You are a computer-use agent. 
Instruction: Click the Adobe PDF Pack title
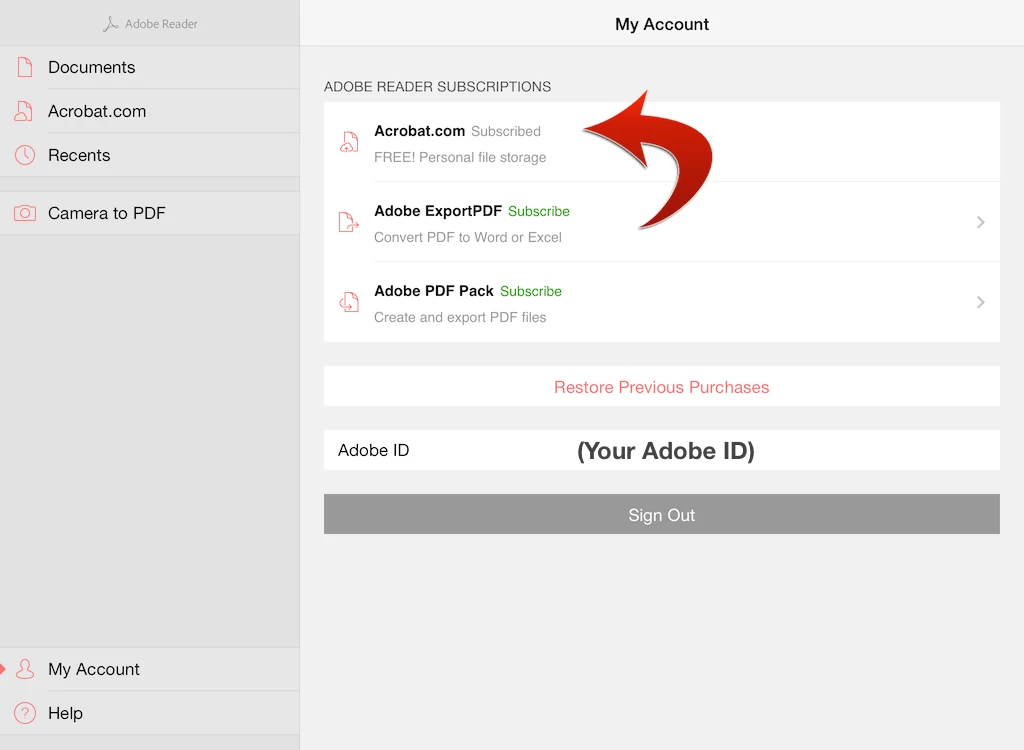pos(434,291)
